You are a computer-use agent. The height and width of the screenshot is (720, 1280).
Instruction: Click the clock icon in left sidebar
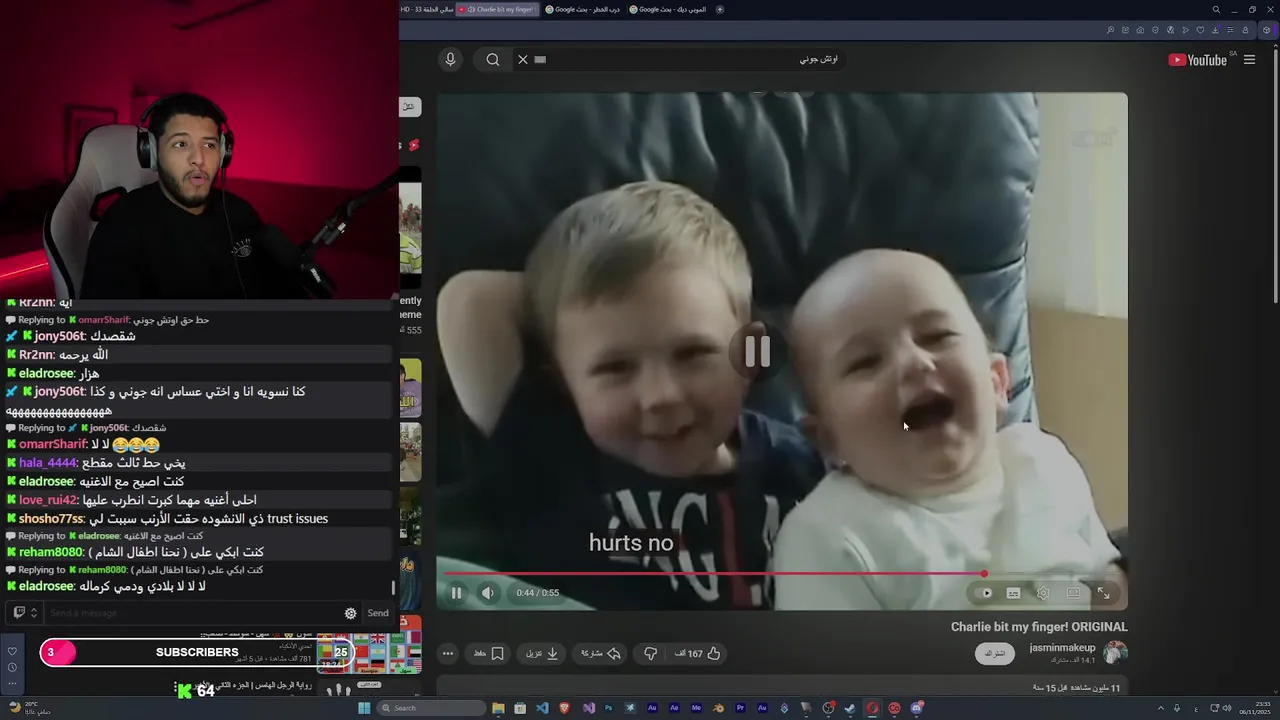click(12, 667)
